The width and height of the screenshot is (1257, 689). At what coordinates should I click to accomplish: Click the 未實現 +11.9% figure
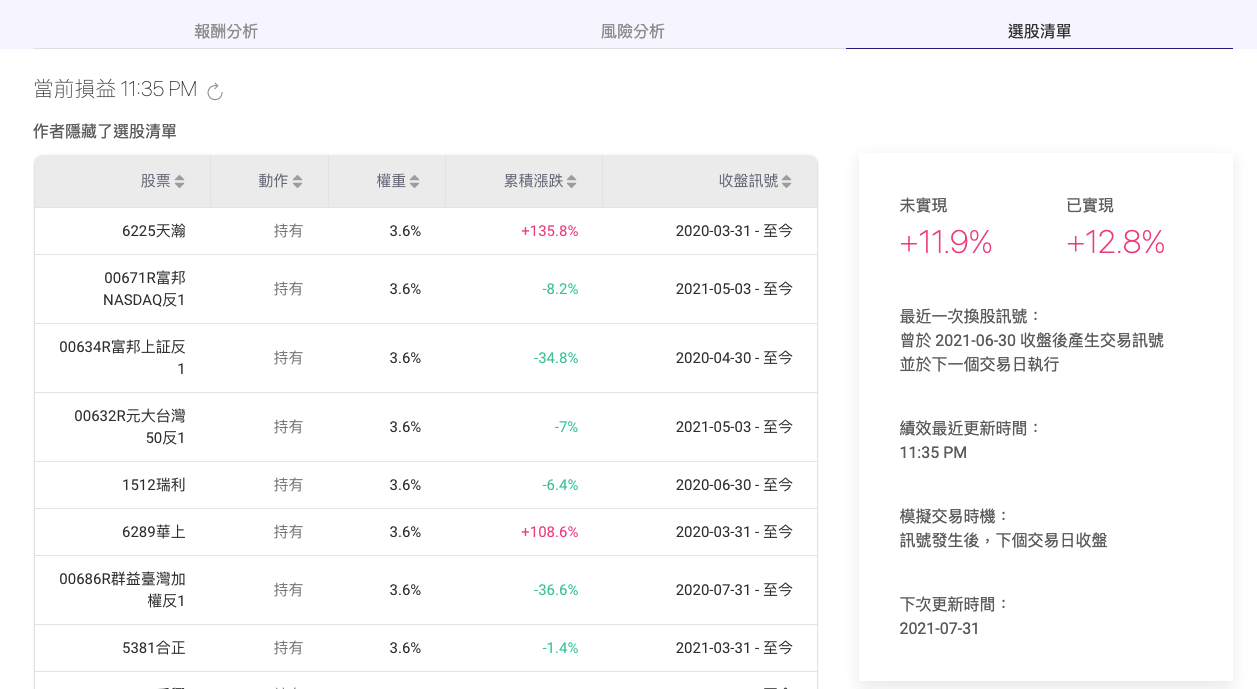click(945, 242)
